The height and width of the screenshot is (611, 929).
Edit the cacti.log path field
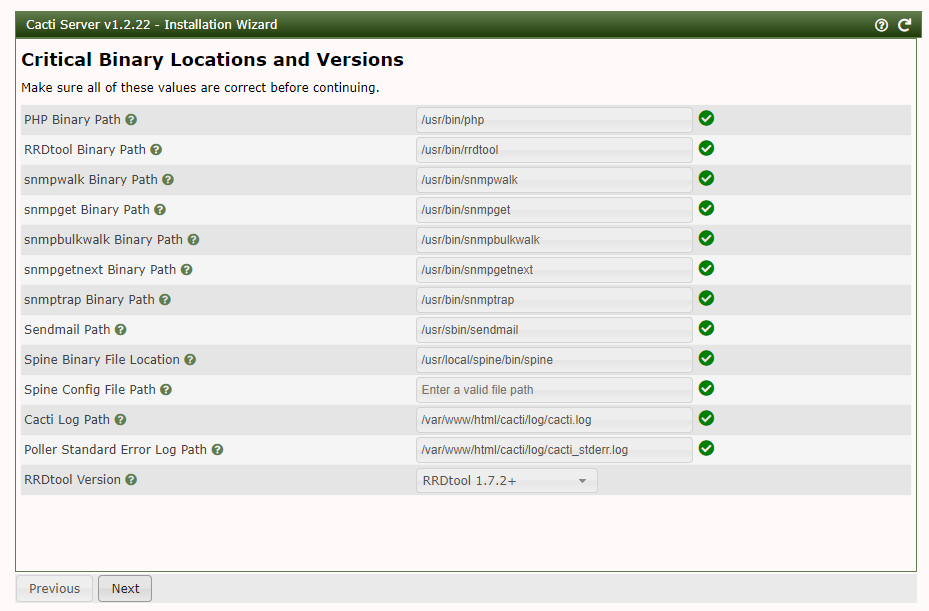554,420
